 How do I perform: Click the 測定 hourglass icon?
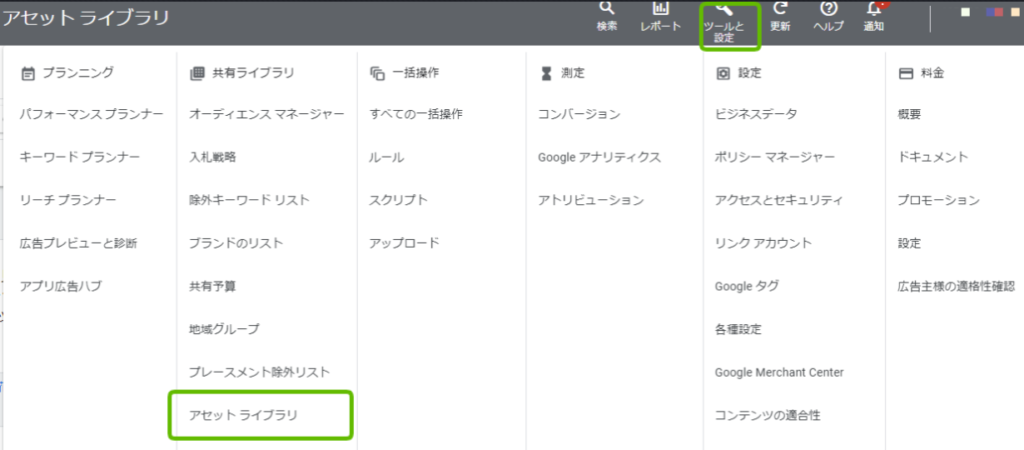coord(546,73)
